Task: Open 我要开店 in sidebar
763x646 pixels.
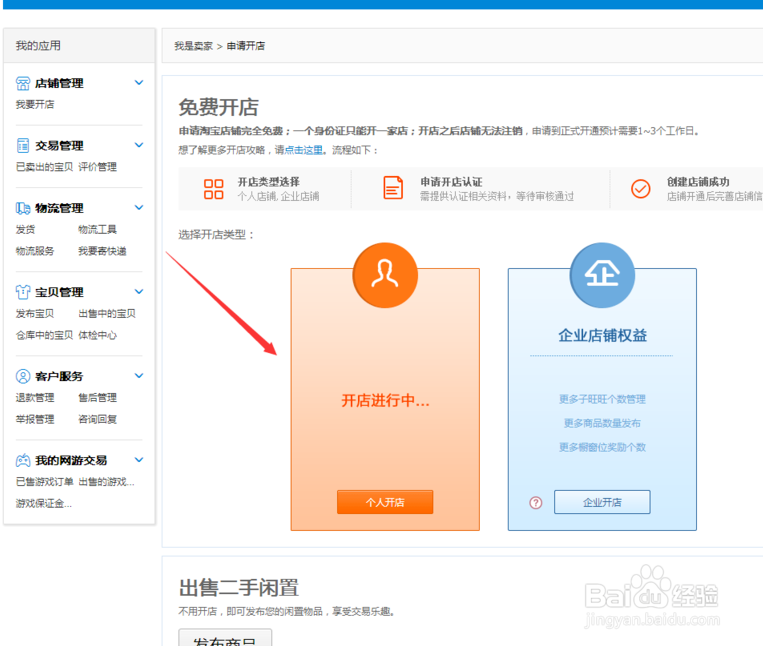Action: (35, 105)
